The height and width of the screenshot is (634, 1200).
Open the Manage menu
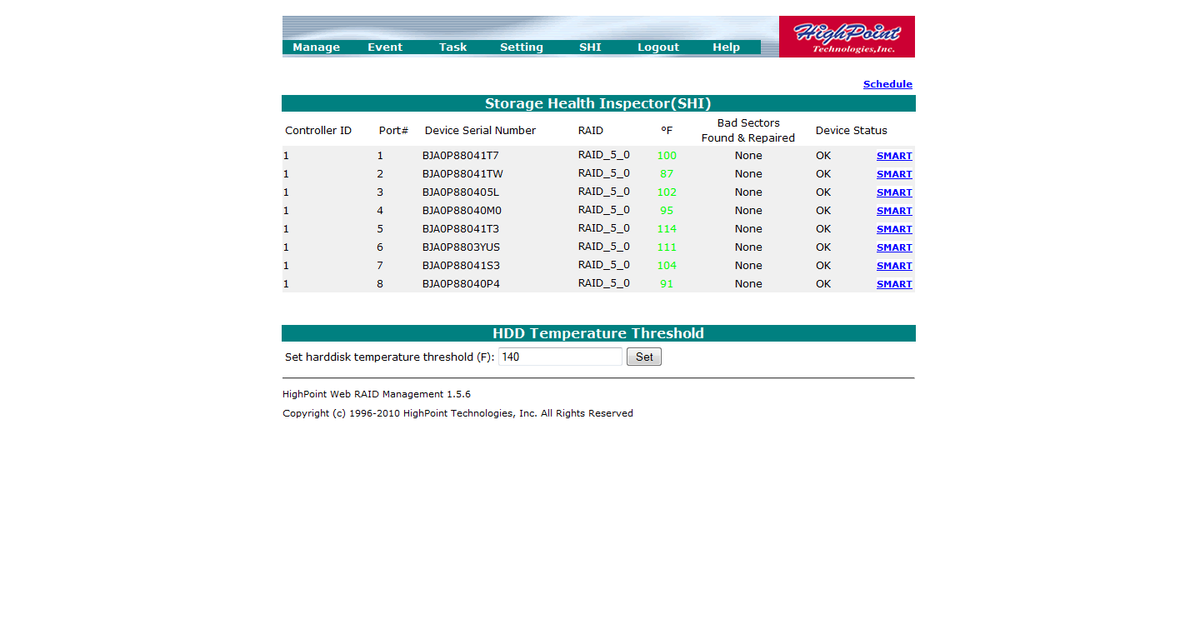pos(316,46)
